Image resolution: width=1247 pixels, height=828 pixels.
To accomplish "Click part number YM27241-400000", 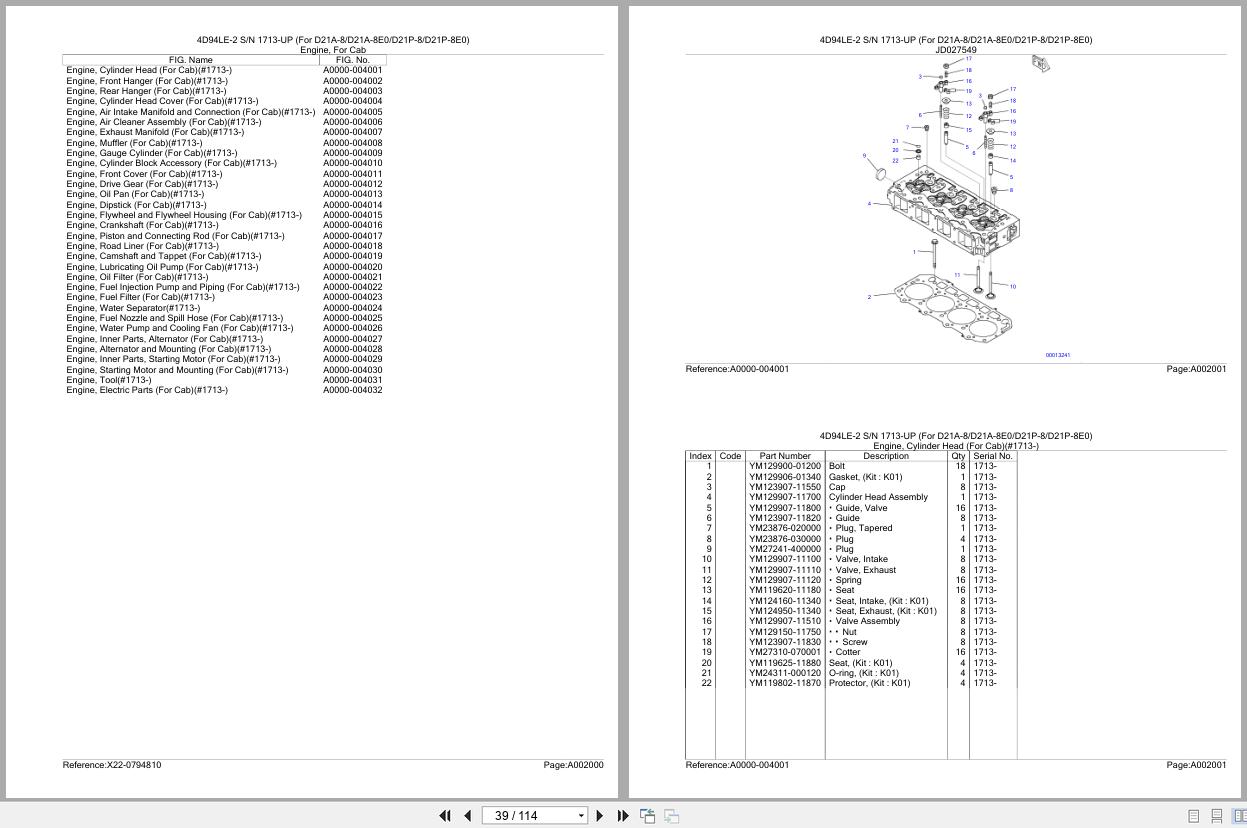I will (x=785, y=549).
